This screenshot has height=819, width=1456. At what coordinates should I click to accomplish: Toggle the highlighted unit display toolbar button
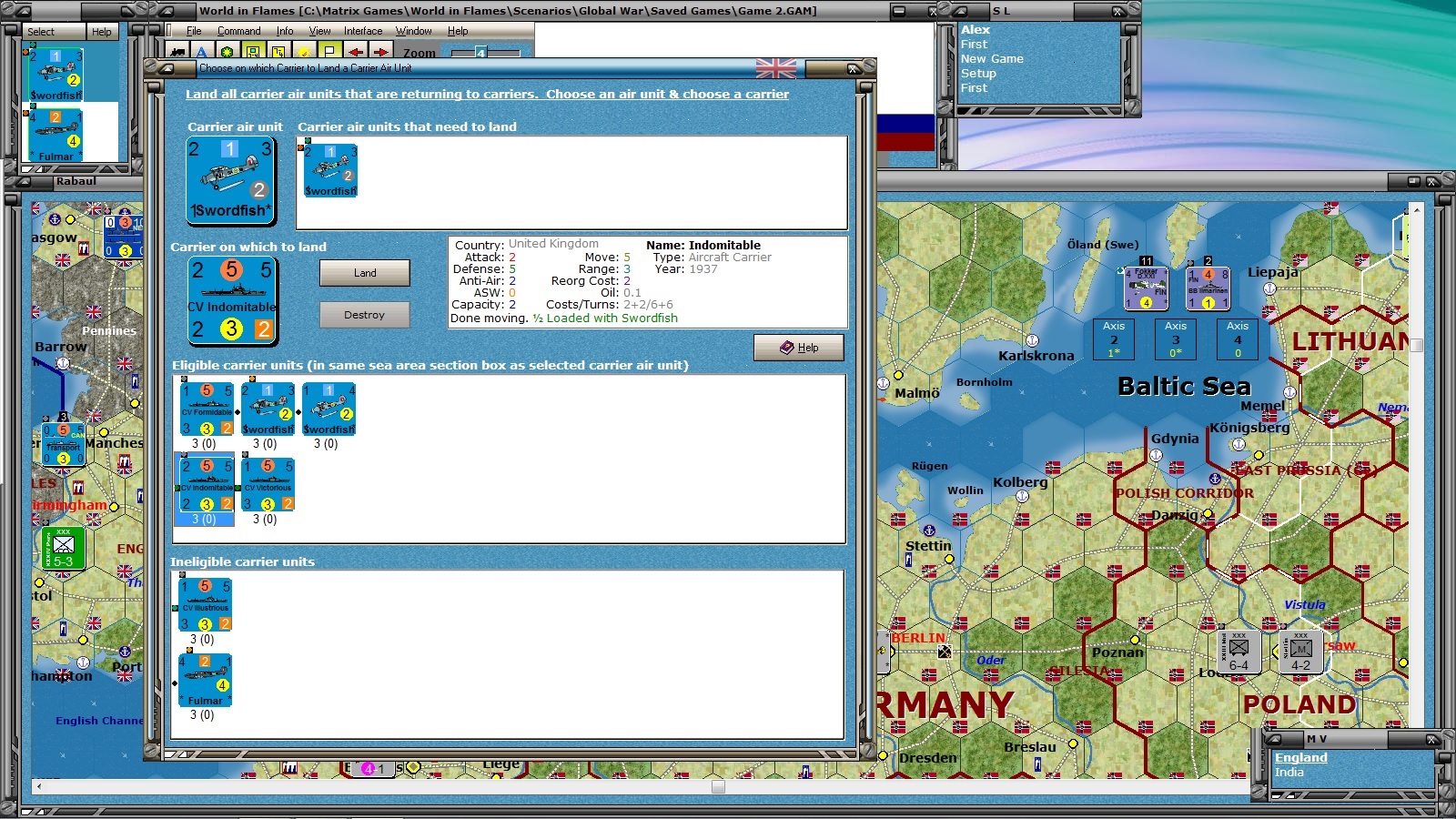click(x=253, y=53)
